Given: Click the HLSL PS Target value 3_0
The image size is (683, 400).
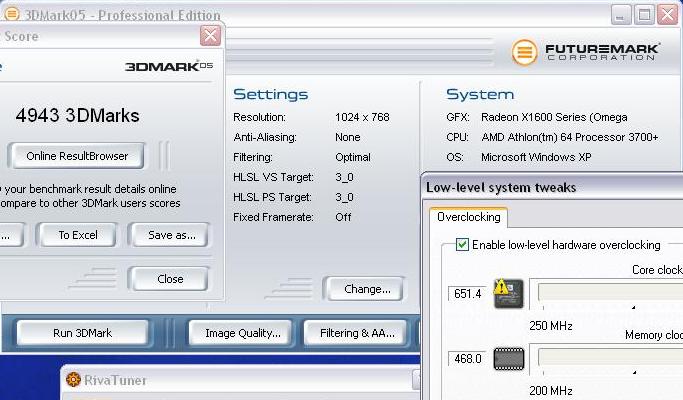Looking at the screenshot, I should pyautogui.click(x=344, y=197).
